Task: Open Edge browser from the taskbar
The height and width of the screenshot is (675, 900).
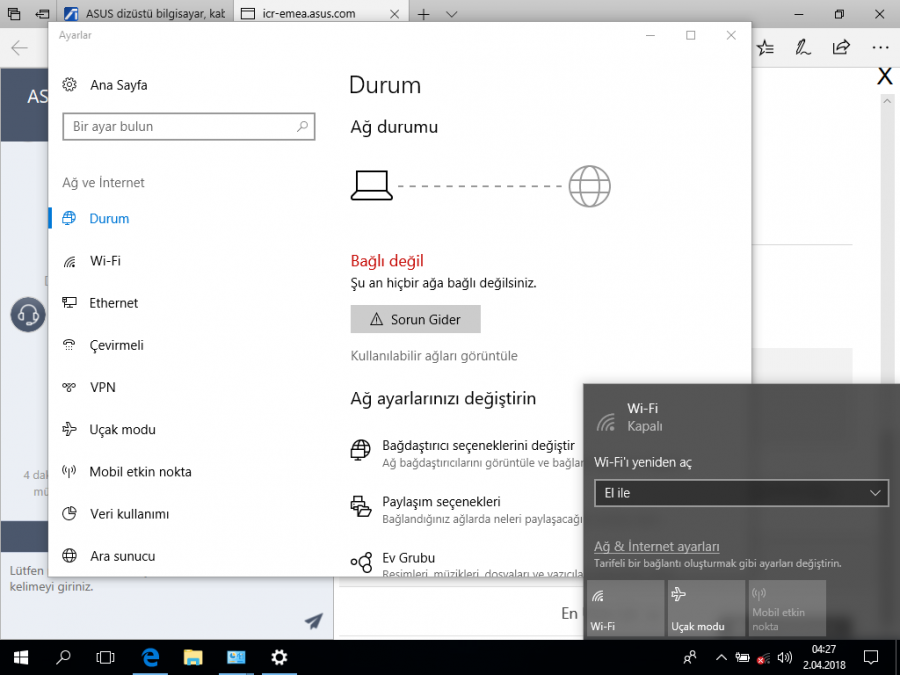Action: 151,657
